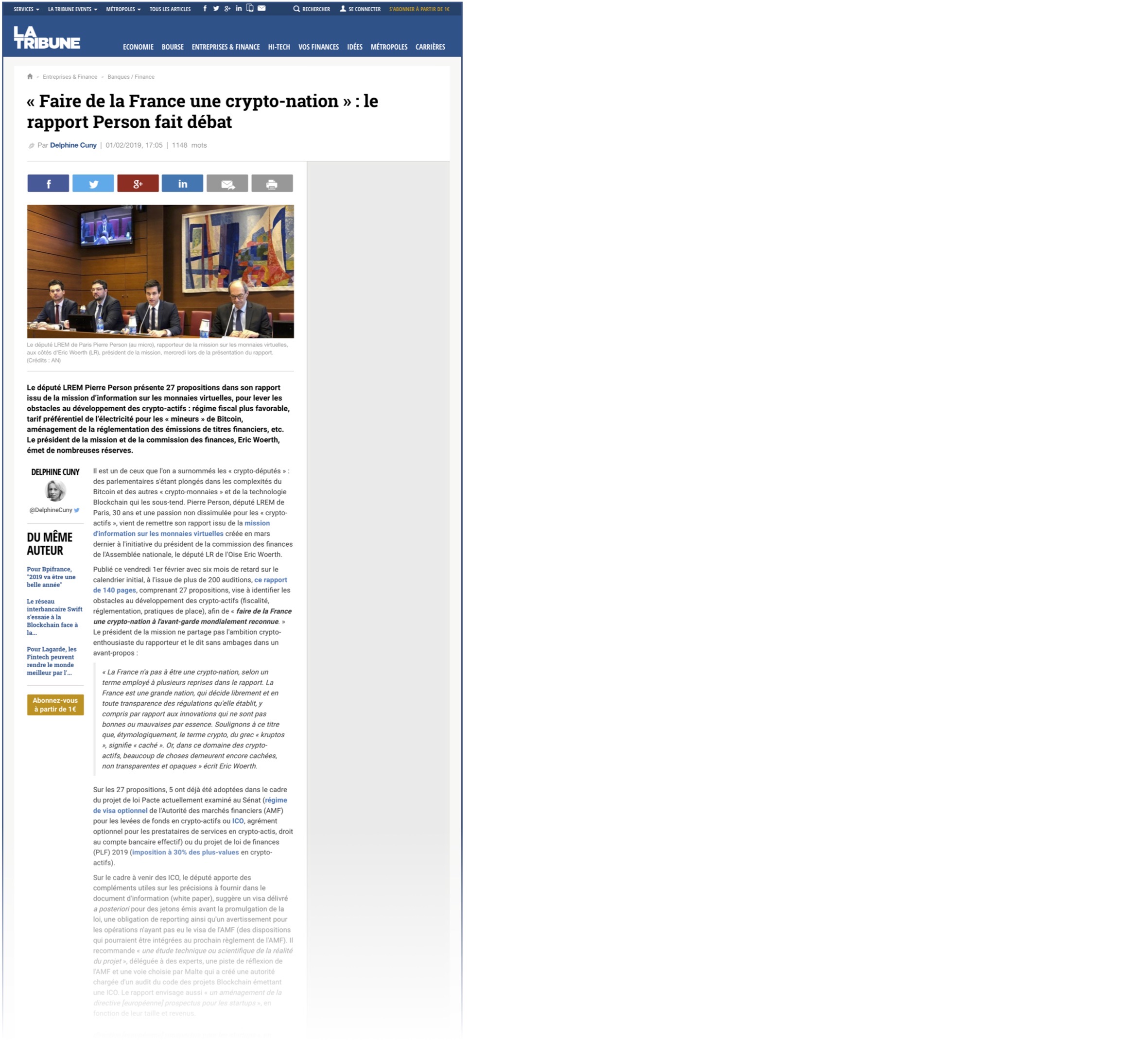Screen dimensions: 1148x1058
Task: Open the Services dropdown
Action: (x=26, y=9)
